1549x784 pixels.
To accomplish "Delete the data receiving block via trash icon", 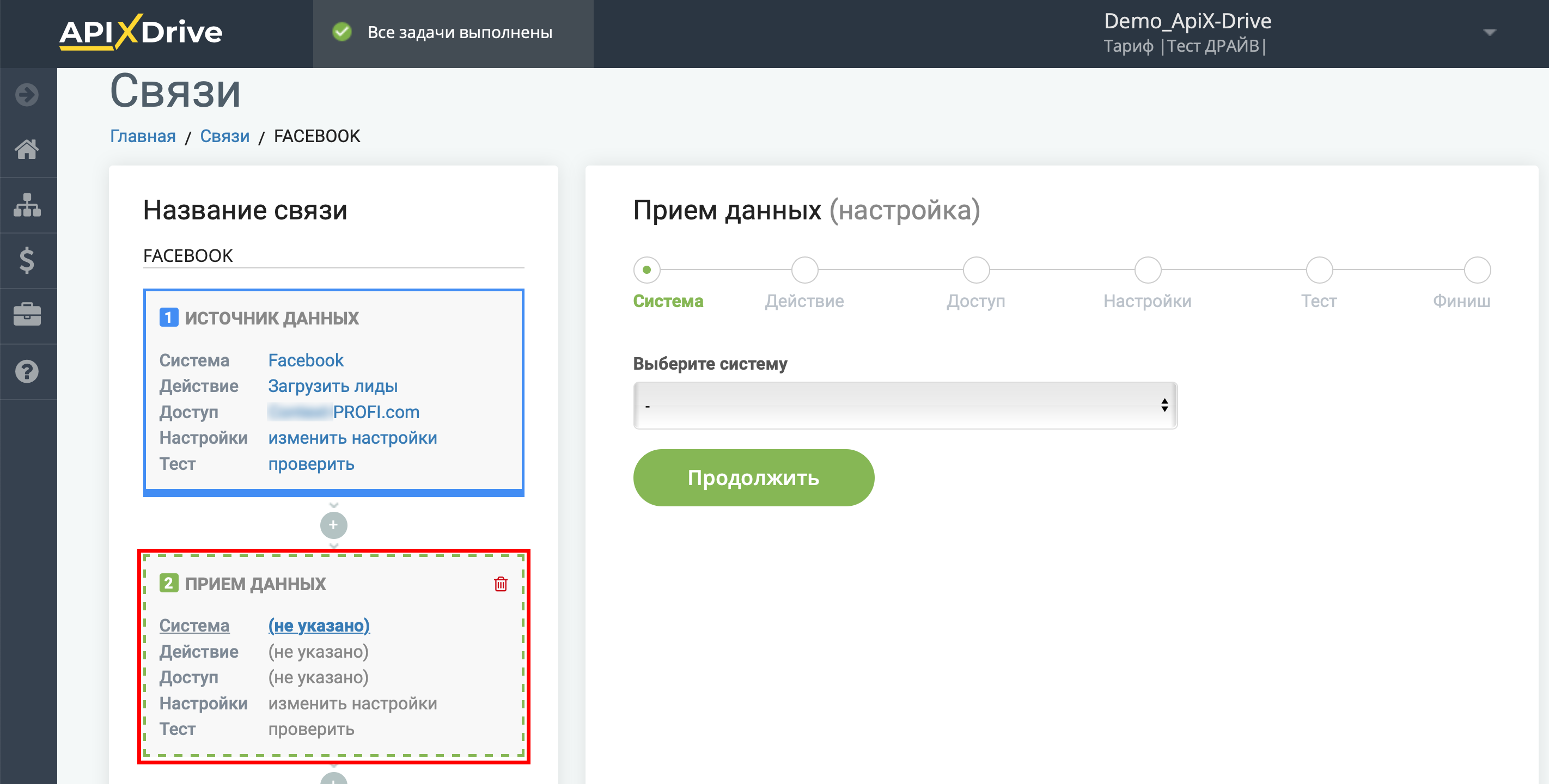I will click(501, 584).
